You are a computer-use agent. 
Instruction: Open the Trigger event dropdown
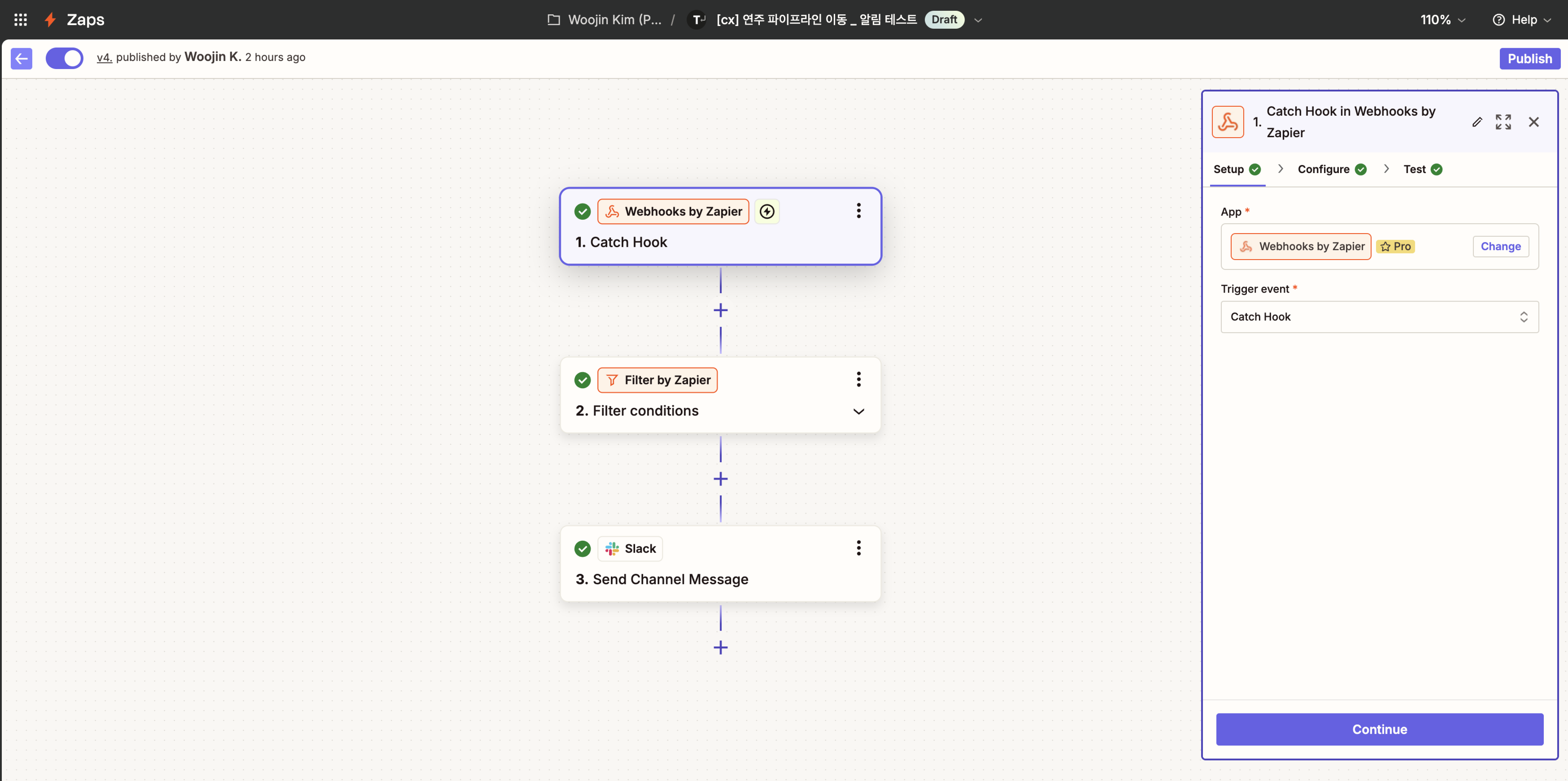tap(1379, 317)
